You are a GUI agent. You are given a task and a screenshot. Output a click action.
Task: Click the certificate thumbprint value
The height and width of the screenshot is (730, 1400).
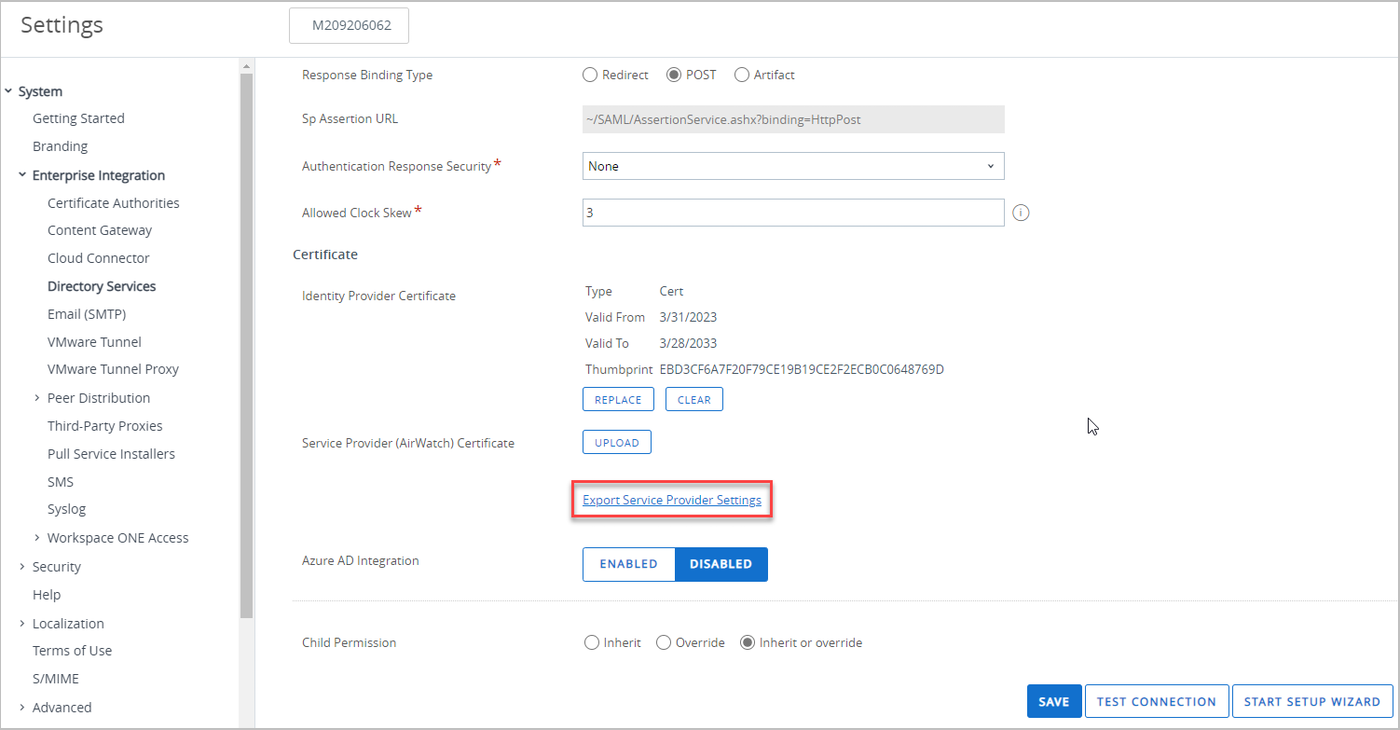coord(802,370)
